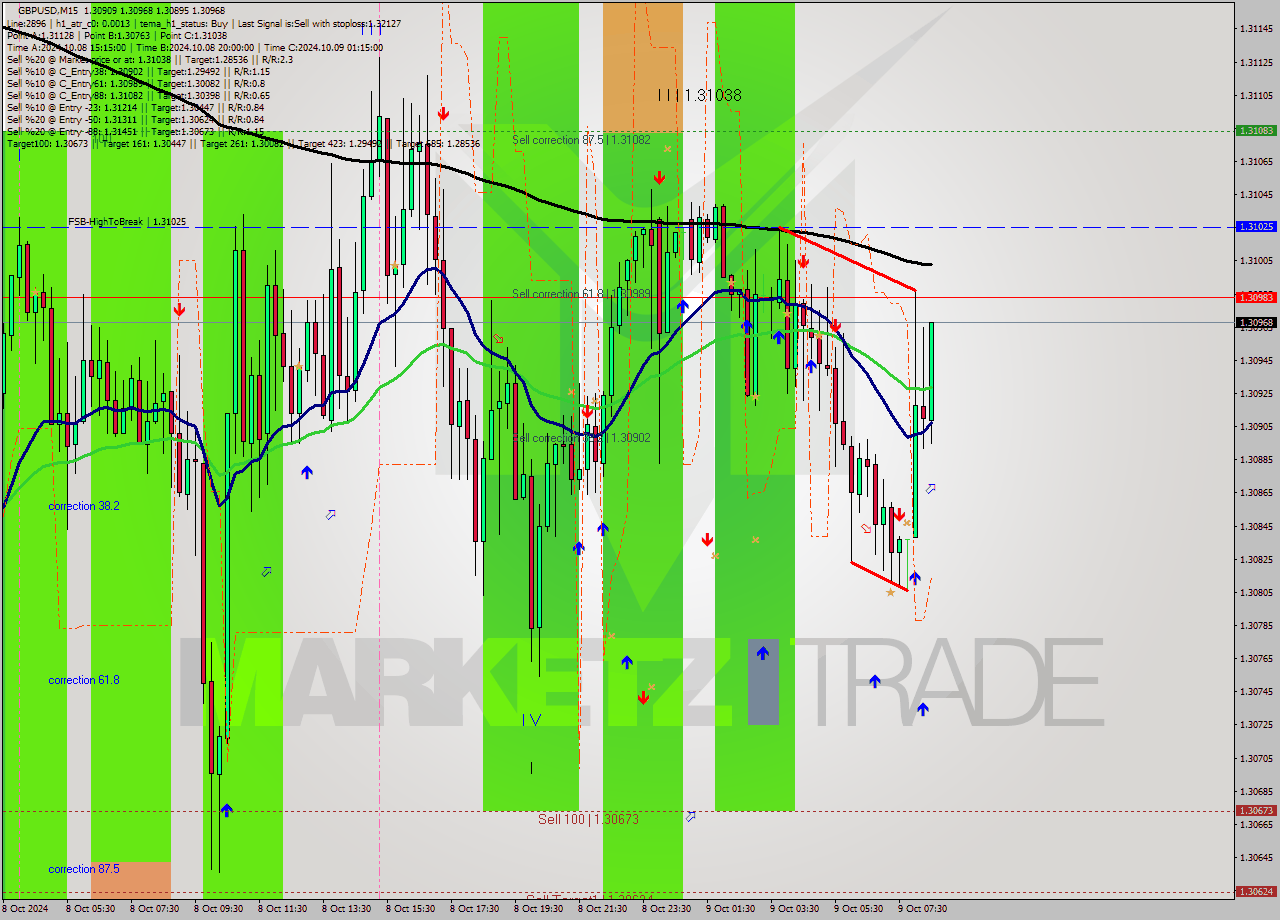Click the 8 Oct 2024 date label
Image resolution: width=1280 pixels, height=920 pixels.
[26, 909]
